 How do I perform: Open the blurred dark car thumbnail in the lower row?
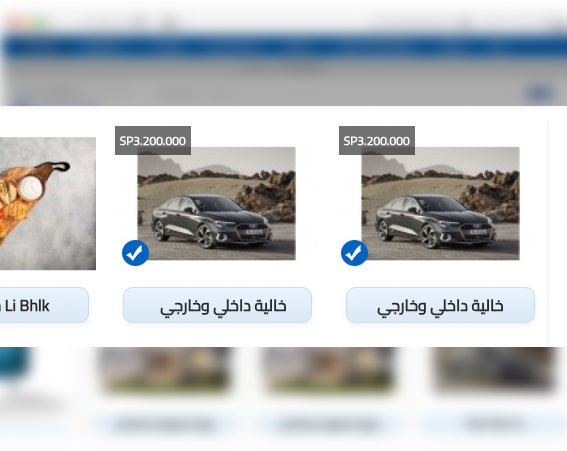point(495,370)
